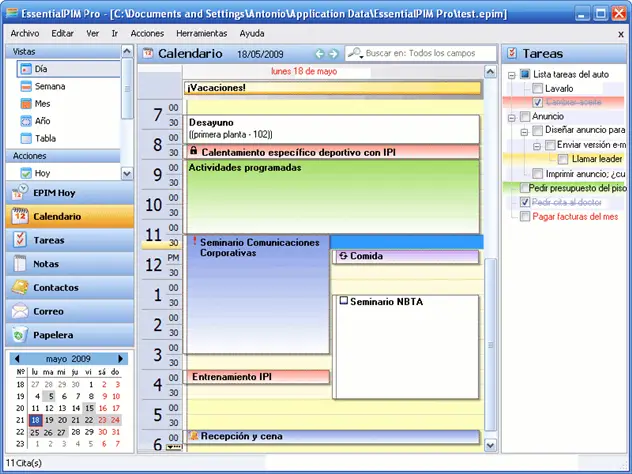
Task: Open the Ver menu
Action: tap(92, 33)
